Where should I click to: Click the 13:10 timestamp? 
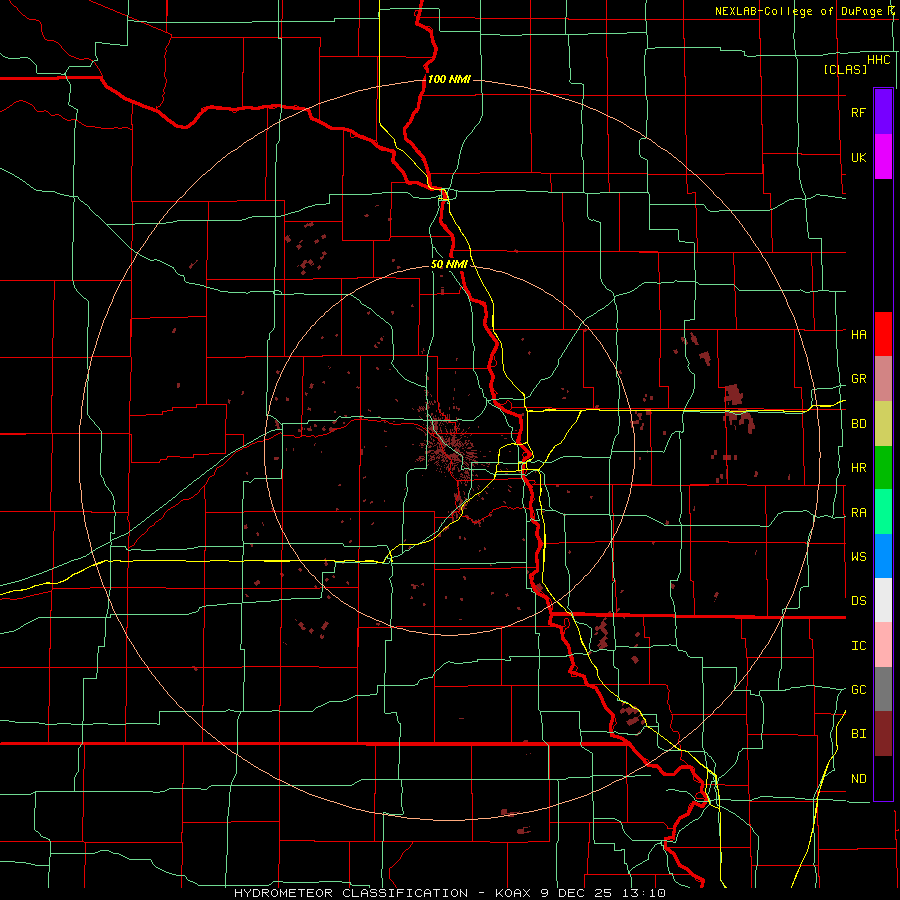[643, 893]
